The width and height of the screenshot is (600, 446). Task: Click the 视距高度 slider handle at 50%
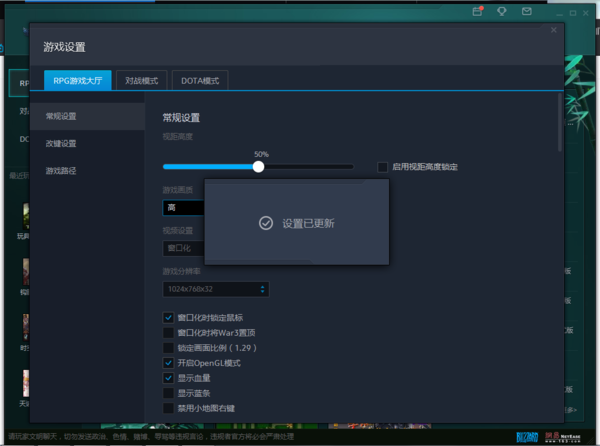click(x=259, y=167)
